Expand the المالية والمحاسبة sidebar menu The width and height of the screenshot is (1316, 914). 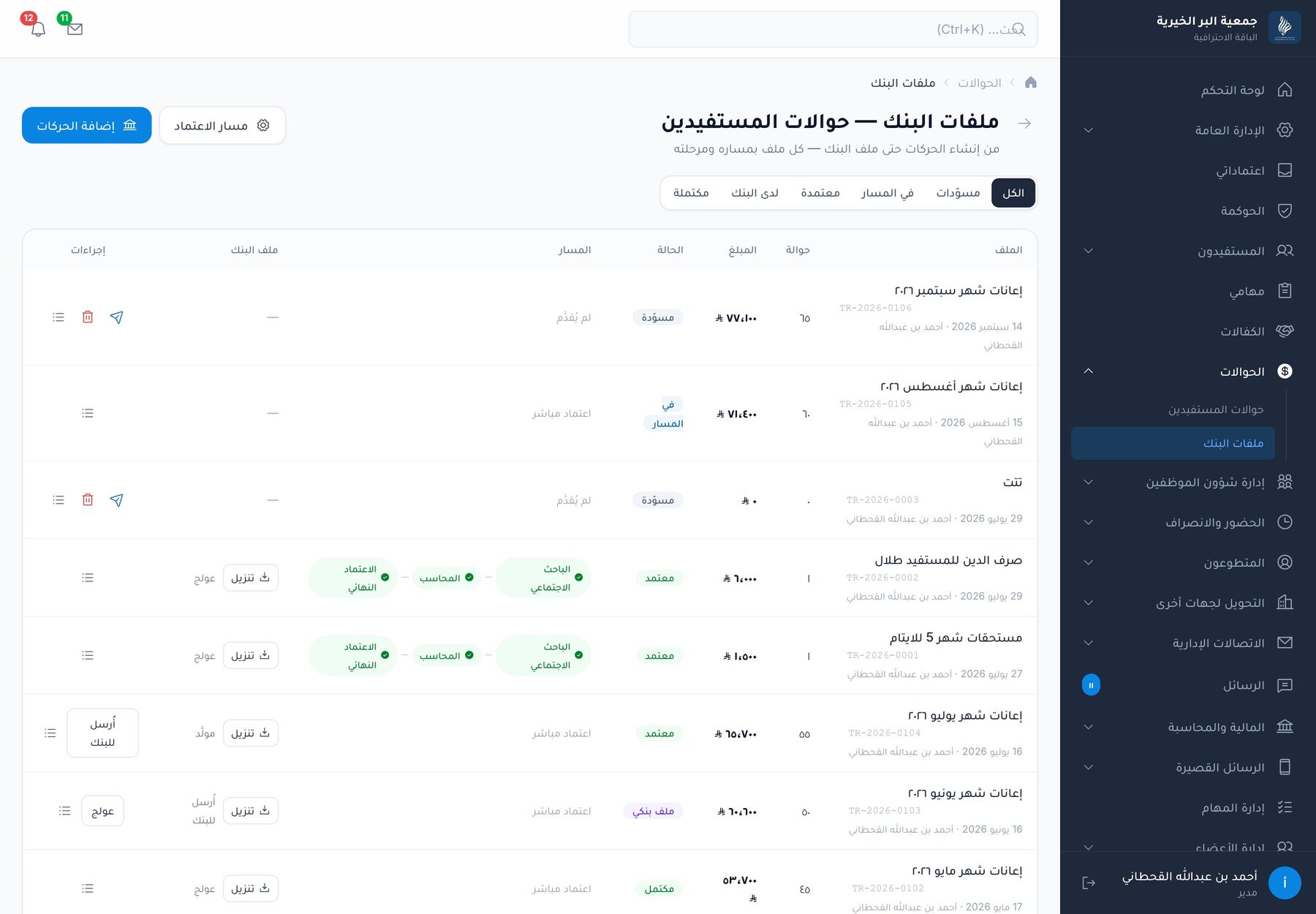[1184, 727]
